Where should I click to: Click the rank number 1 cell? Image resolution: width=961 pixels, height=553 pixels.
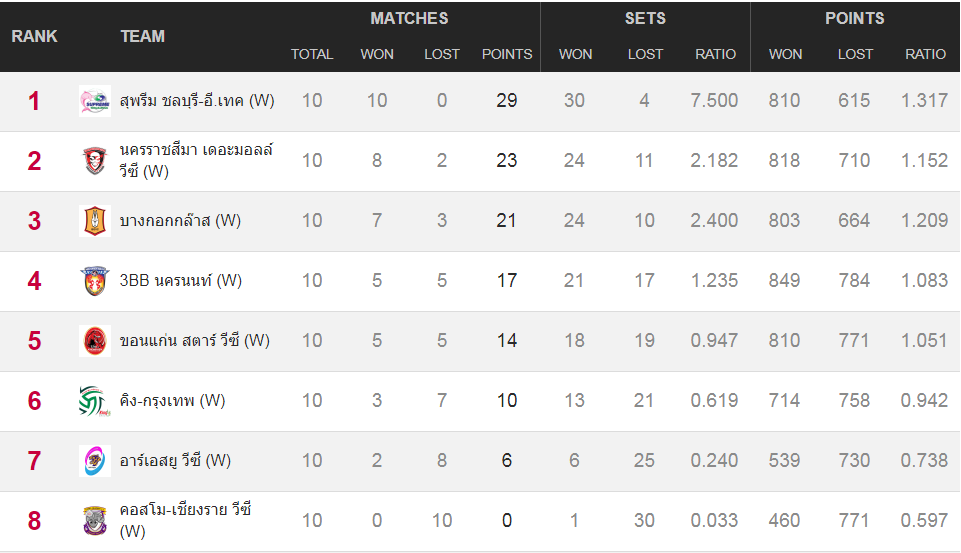pyautogui.click(x=34, y=101)
